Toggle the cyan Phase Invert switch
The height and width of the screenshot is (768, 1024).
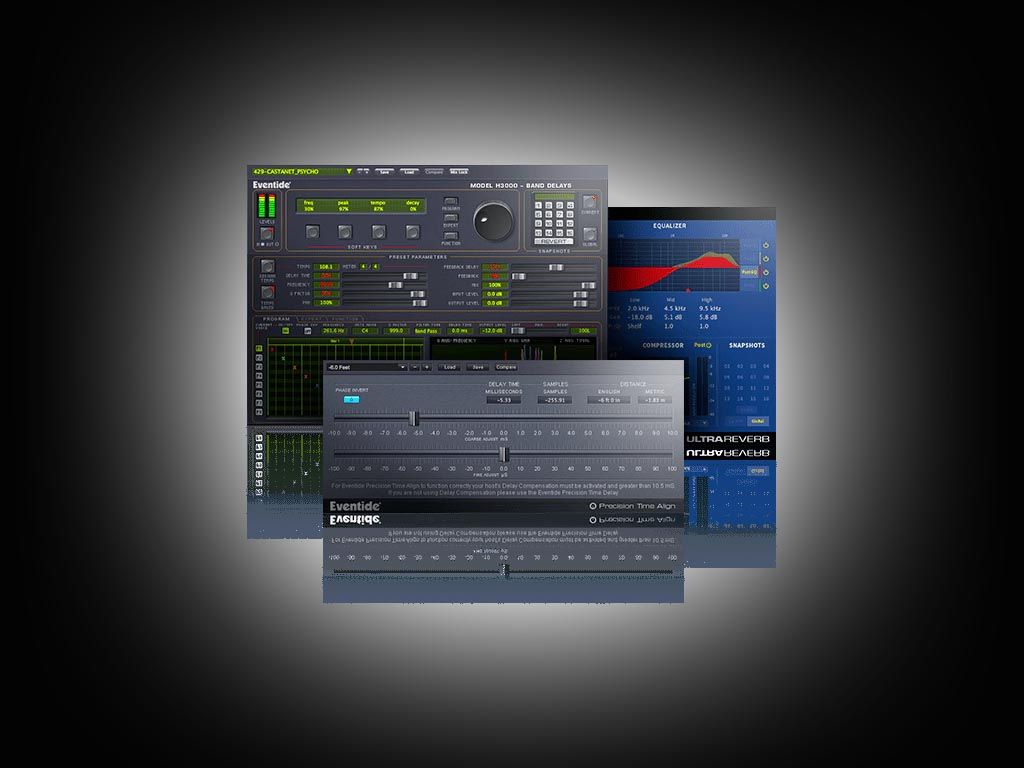[x=351, y=399]
